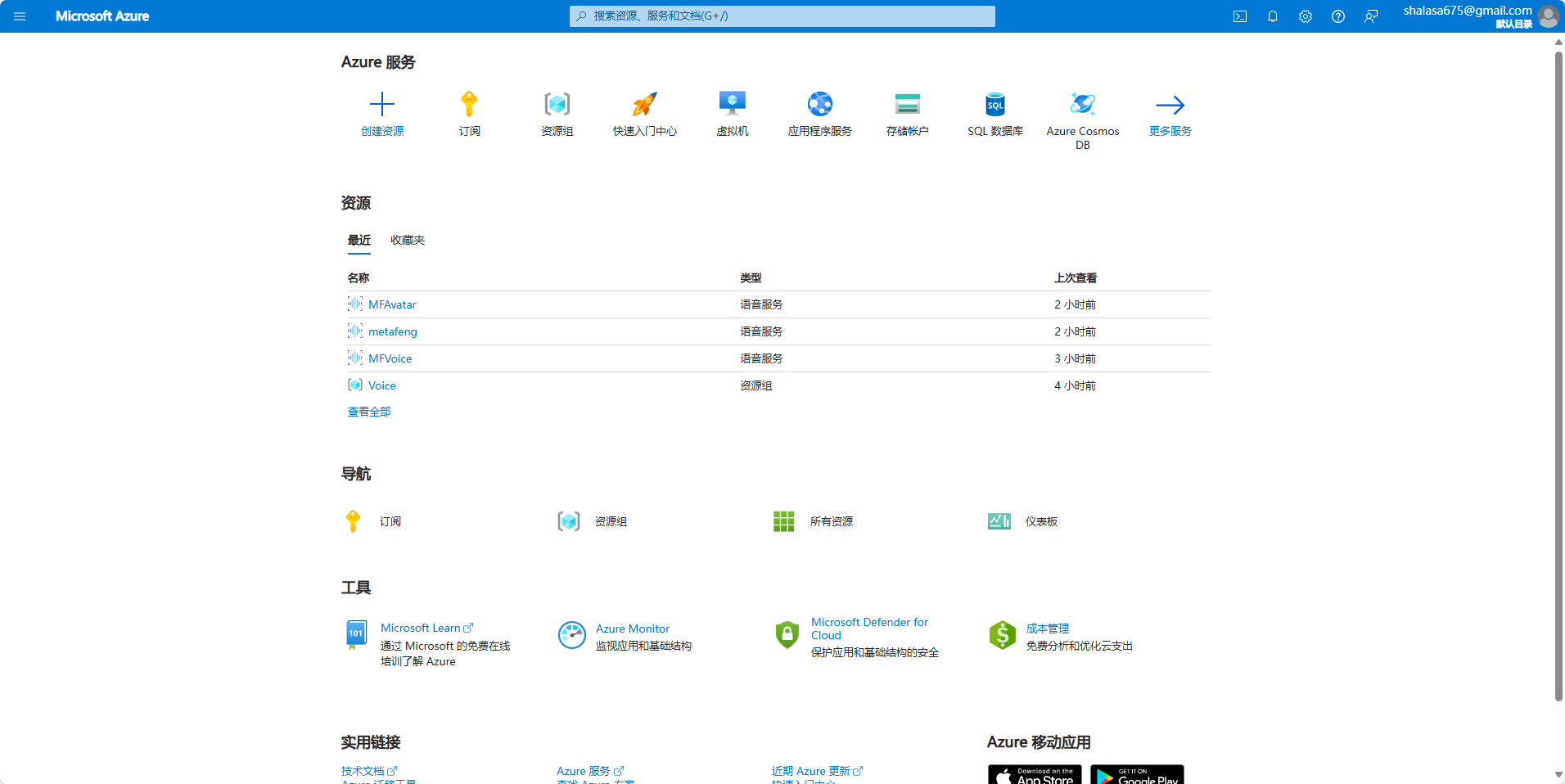This screenshot has width=1565, height=784.
Task: Open the Azure 服务 useful link
Action: [590, 771]
